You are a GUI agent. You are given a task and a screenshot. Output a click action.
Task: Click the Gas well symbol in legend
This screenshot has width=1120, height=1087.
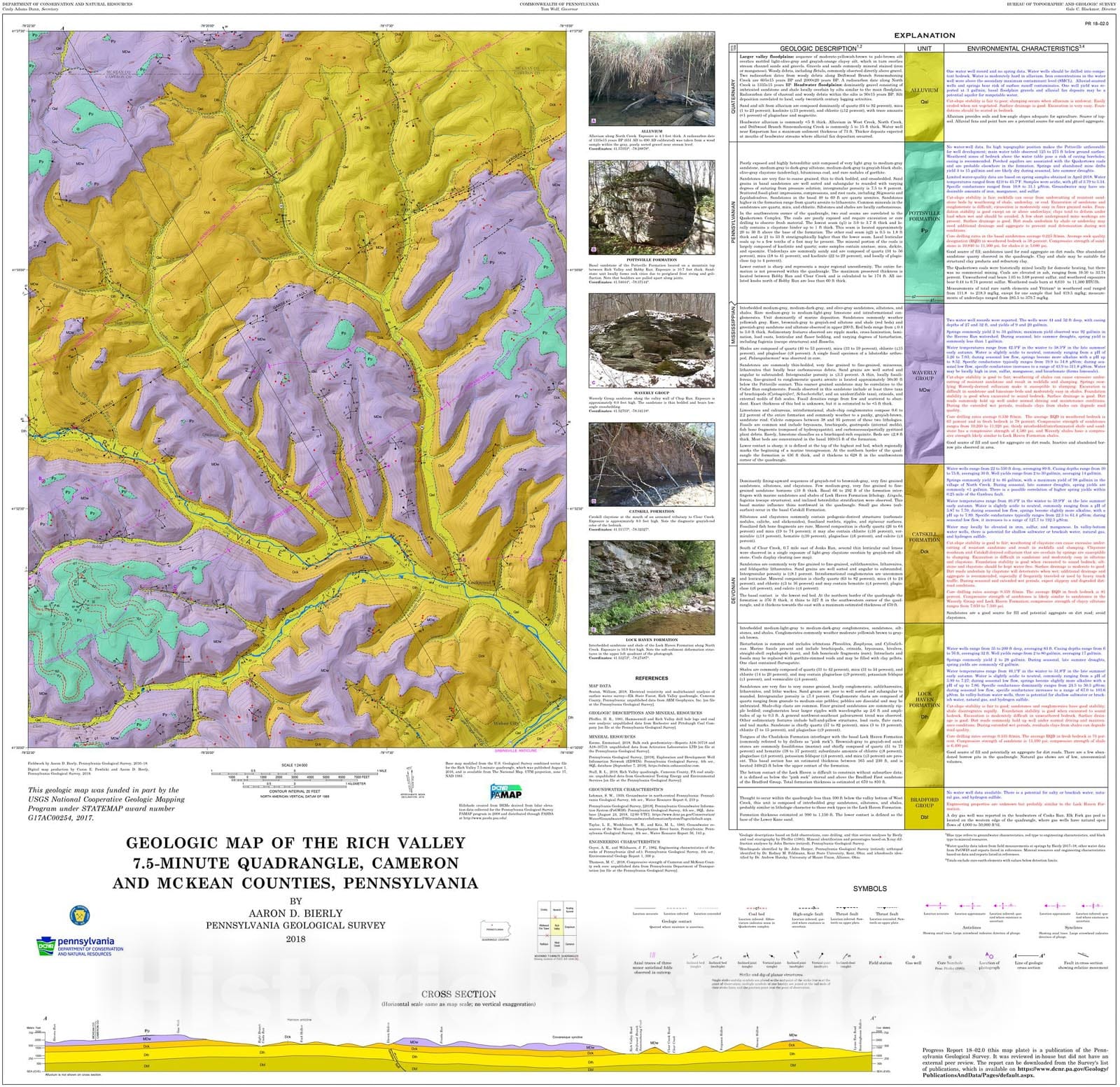913,956
